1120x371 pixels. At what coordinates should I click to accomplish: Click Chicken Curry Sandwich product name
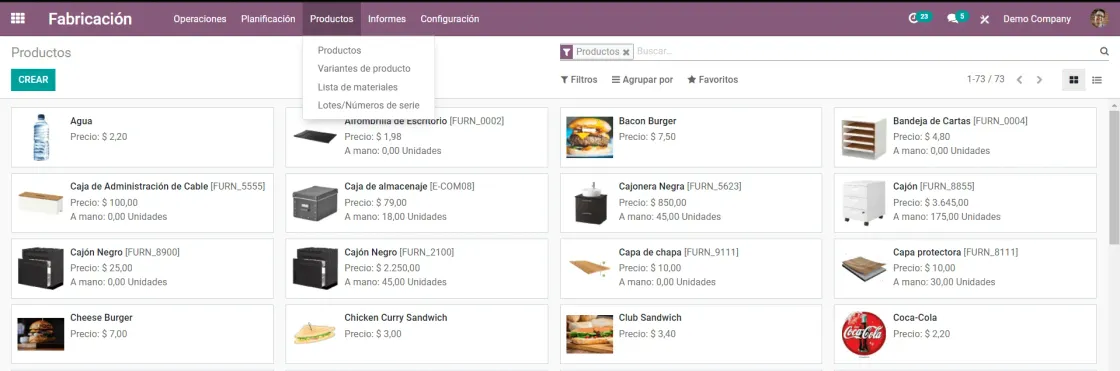point(396,317)
